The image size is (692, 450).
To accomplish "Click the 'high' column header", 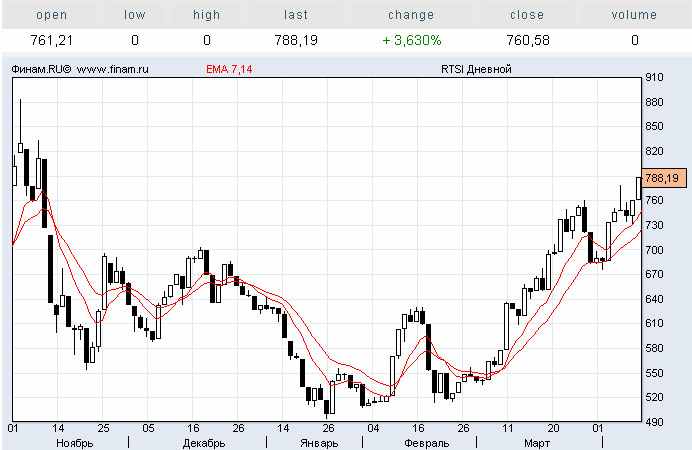I will point(207,15).
